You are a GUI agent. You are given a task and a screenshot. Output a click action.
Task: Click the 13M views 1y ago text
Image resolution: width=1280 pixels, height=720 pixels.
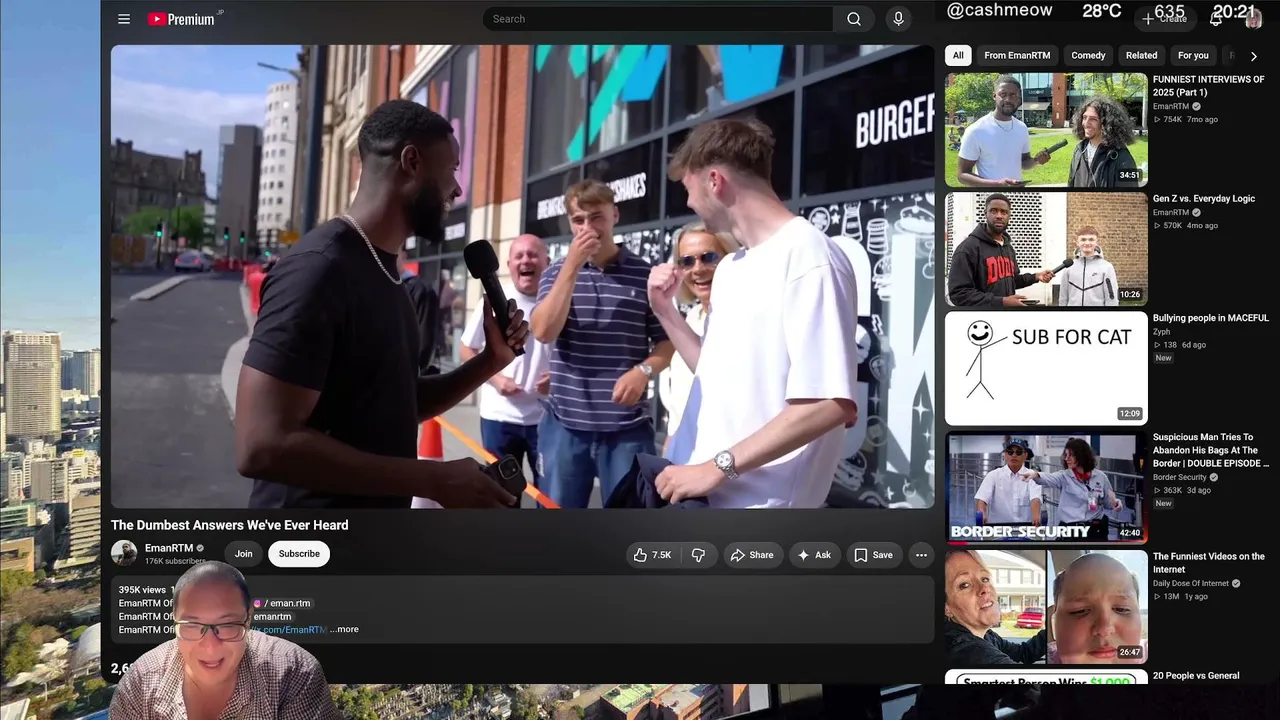pos(1181,597)
